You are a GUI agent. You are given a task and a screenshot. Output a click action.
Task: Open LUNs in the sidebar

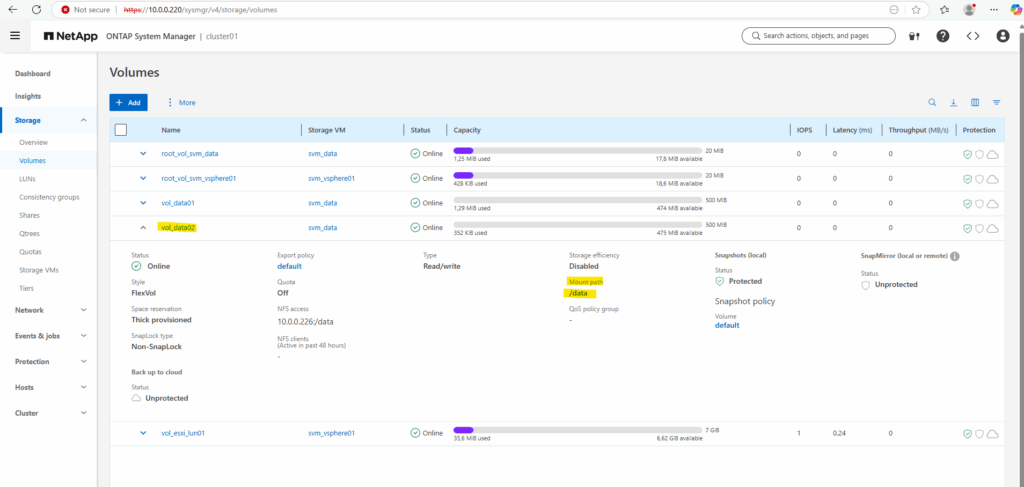tap(27, 178)
